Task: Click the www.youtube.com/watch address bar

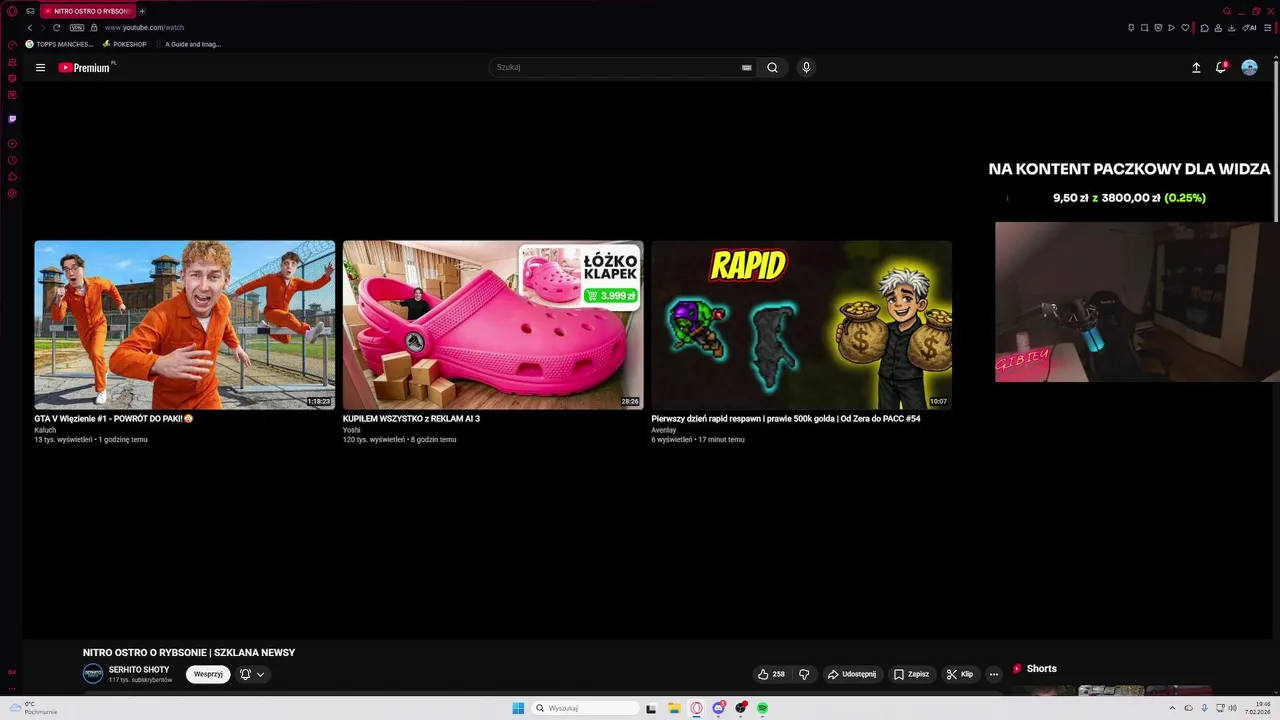Action: [x=144, y=28]
